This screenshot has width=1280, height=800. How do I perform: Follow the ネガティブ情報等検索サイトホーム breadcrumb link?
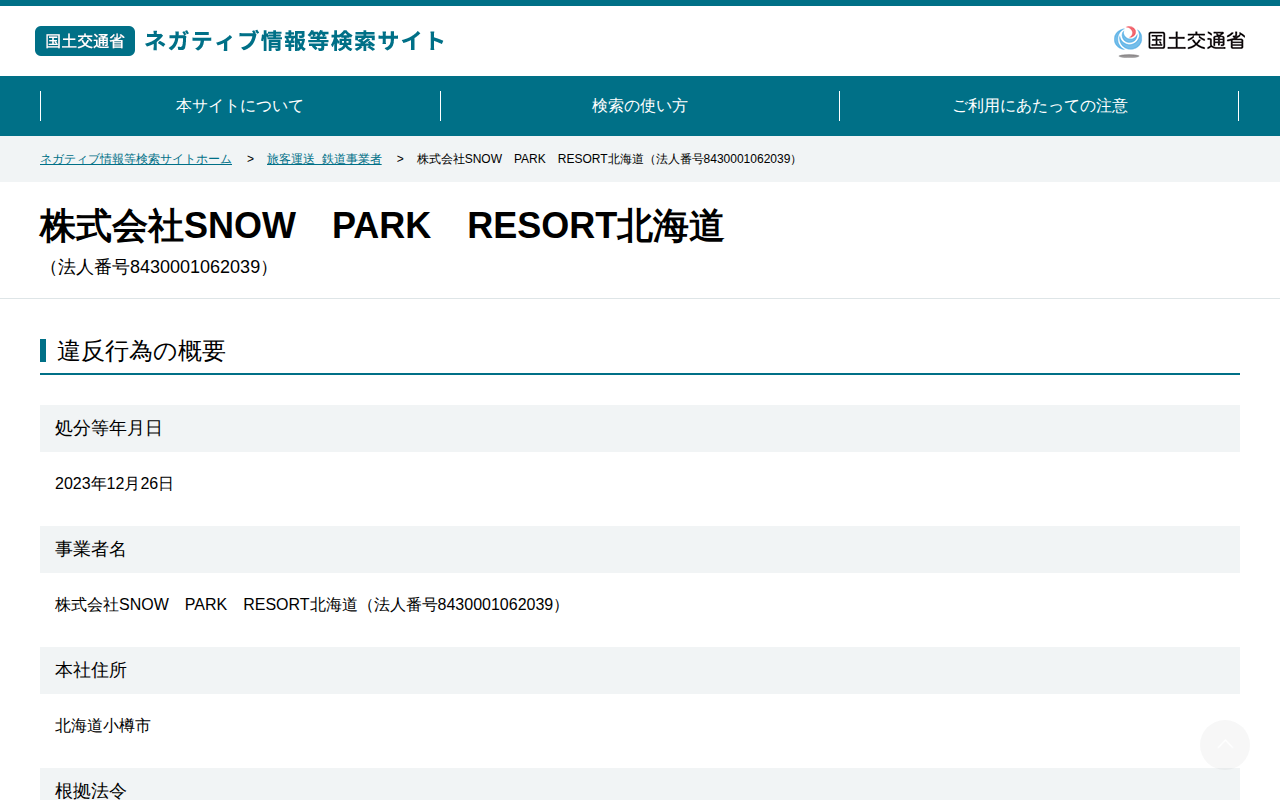[136, 159]
